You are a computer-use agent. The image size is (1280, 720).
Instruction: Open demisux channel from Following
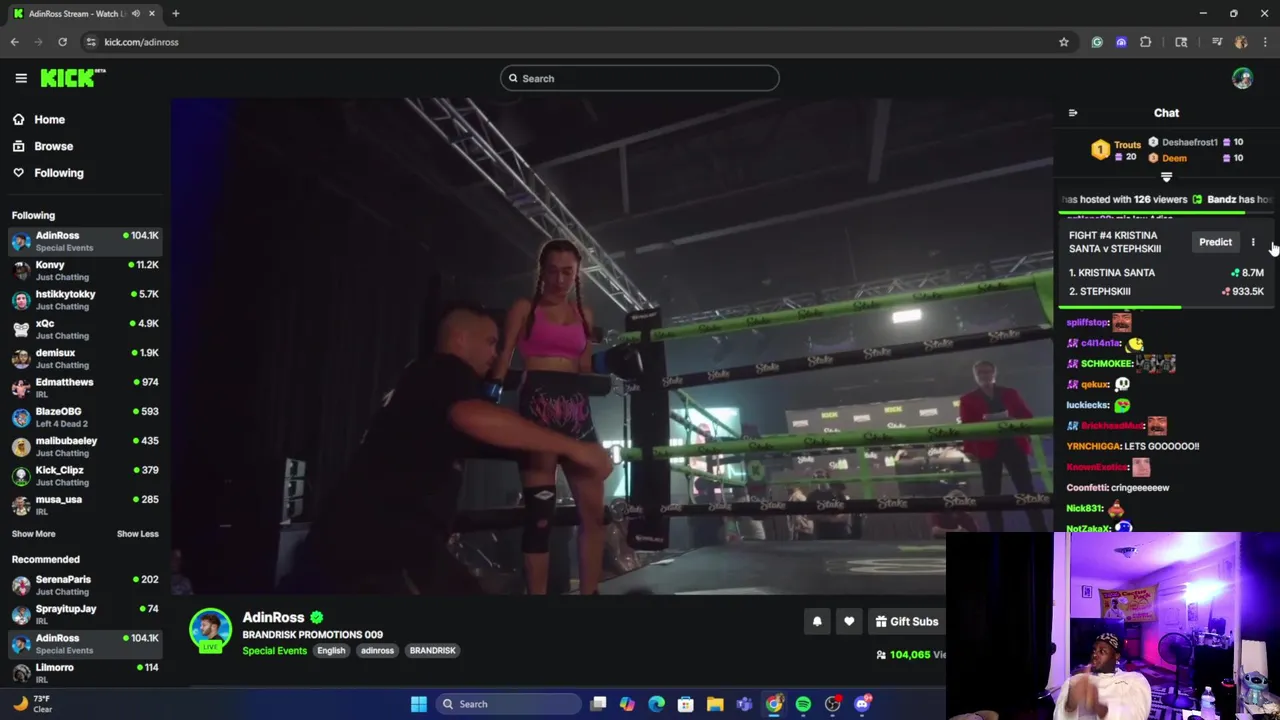pyautogui.click(x=85, y=358)
